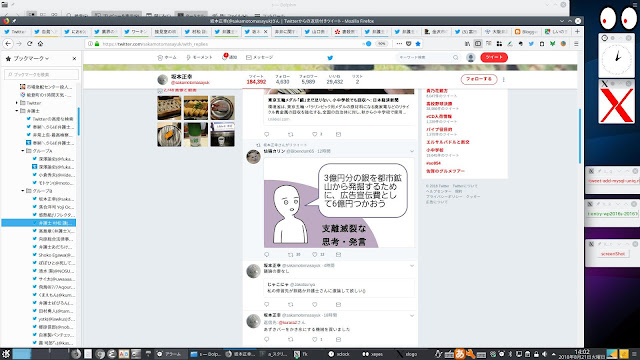This screenshot has height=360, width=640.
Task: Click the blue bookmark star in URL bar
Action: pyautogui.click(x=418, y=44)
